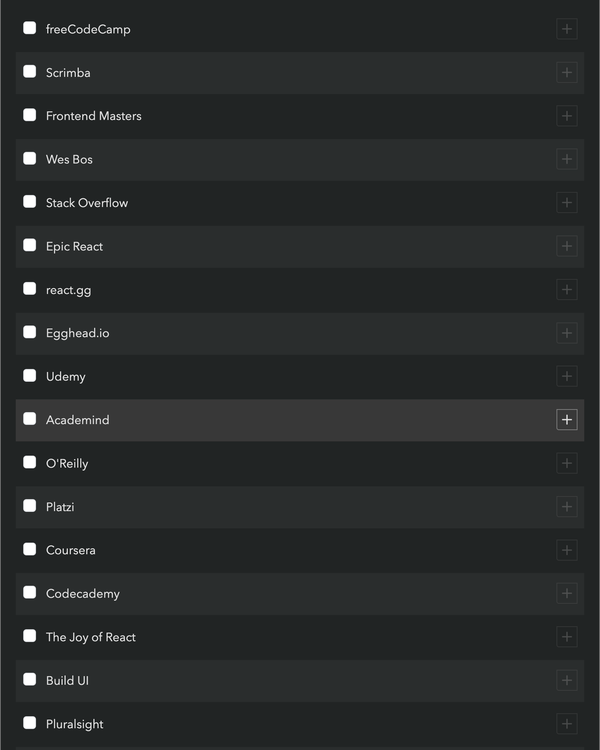Expand the O'Reilly entry plus button
The image size is (600, 750).
566,463
